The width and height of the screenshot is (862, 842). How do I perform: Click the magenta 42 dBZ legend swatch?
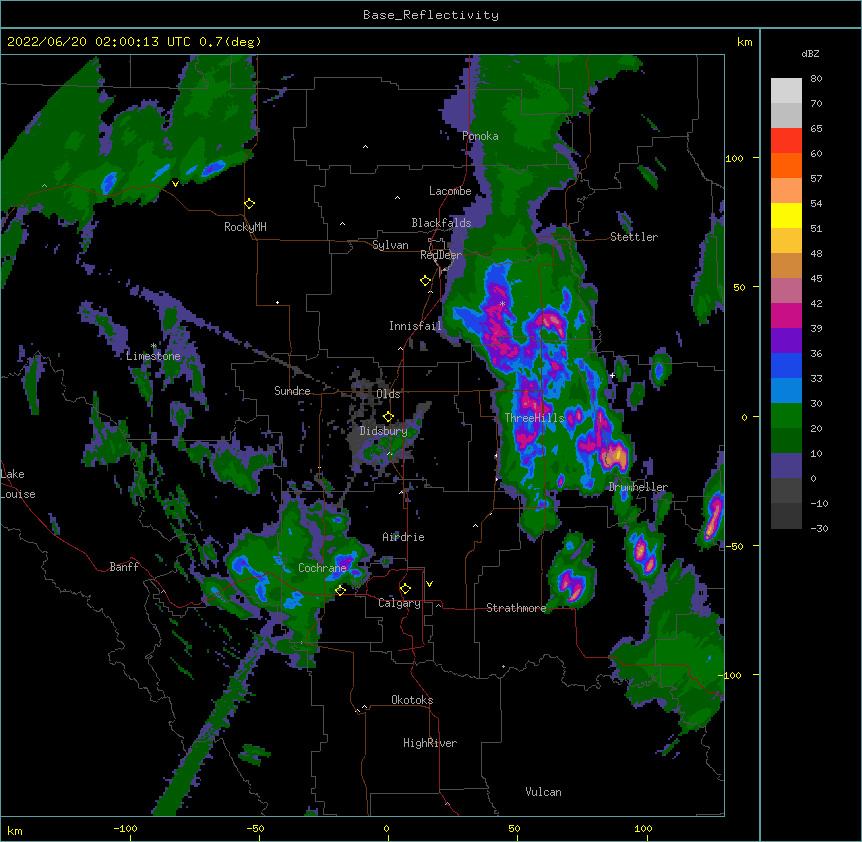pos(786,315)
